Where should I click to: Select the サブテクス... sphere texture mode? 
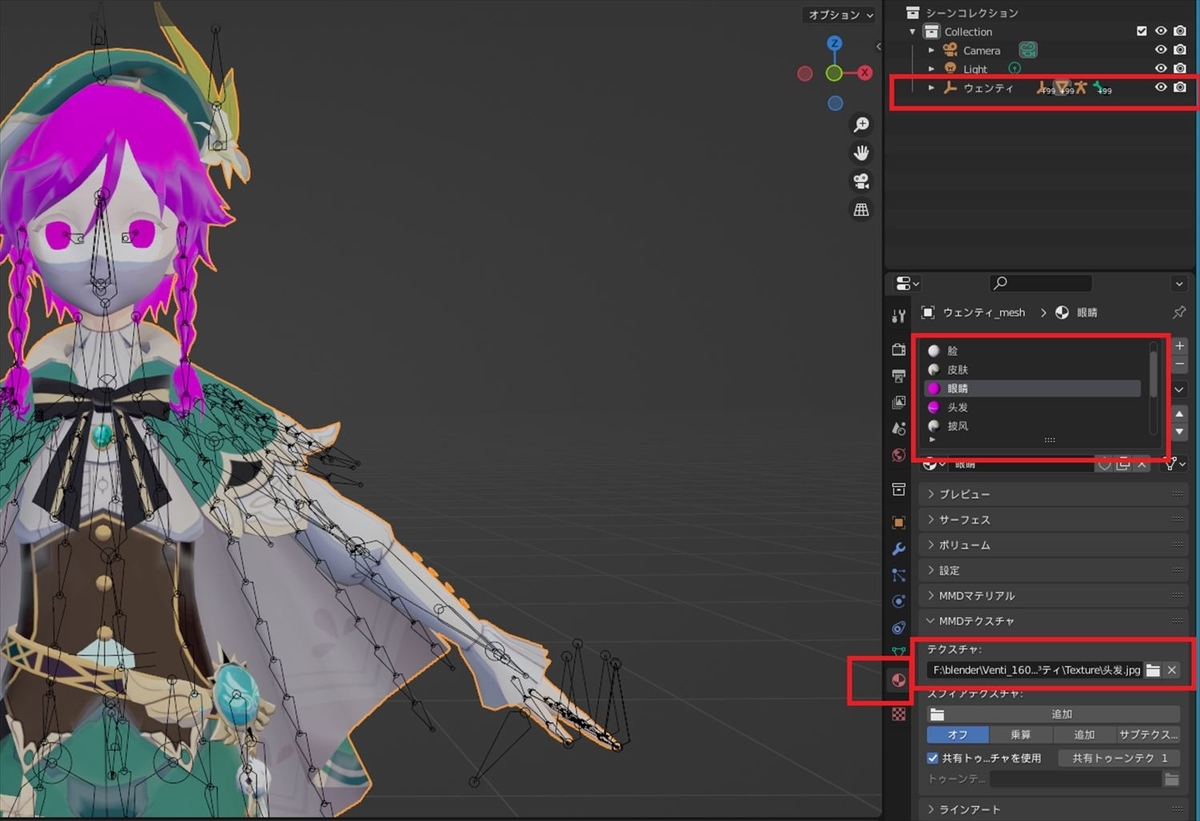tap(1148, 735)
